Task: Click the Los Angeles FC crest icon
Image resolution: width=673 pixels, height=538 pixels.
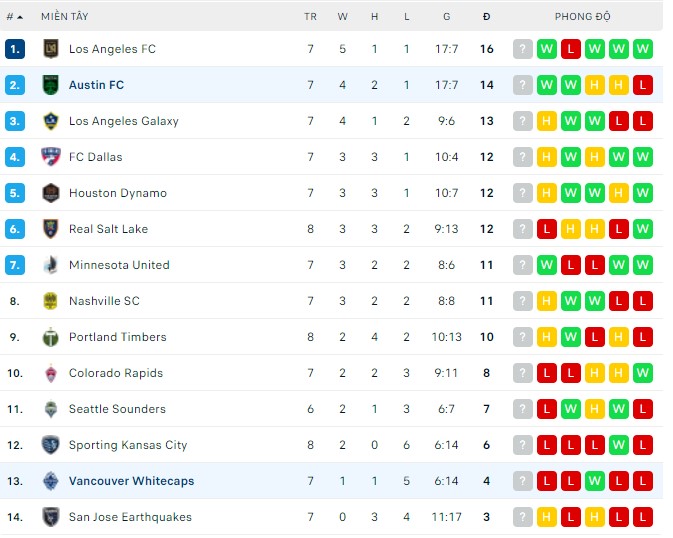Action: tap(51, 49)
